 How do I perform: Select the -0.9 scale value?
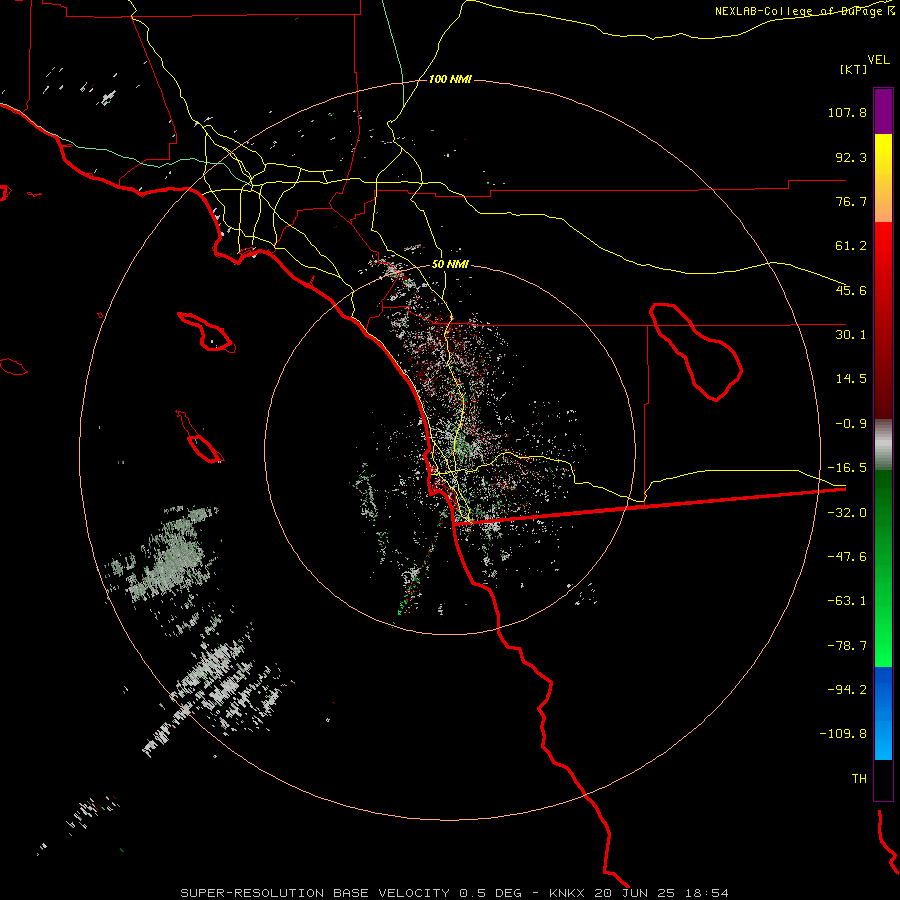[851, 424]
